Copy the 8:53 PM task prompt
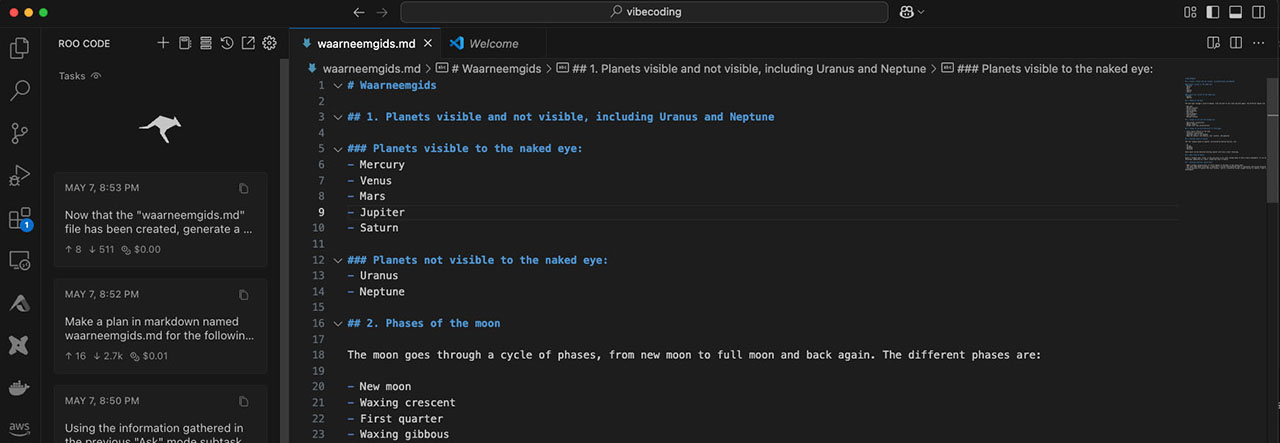Viewport: 1280px width, 443px height. pos(244,188)
